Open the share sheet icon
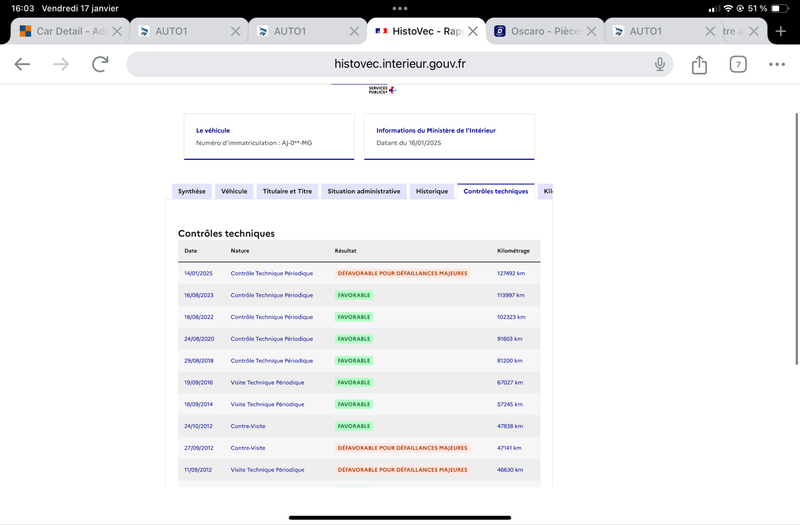This screenshot has height=525, width=800. click(699, 65)
